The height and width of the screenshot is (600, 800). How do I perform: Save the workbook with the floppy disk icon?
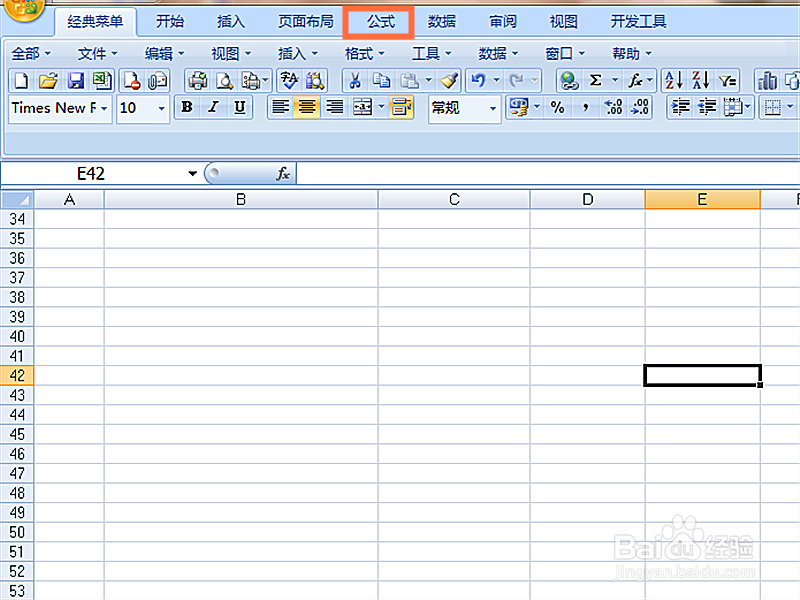click(x=76, y=81)
